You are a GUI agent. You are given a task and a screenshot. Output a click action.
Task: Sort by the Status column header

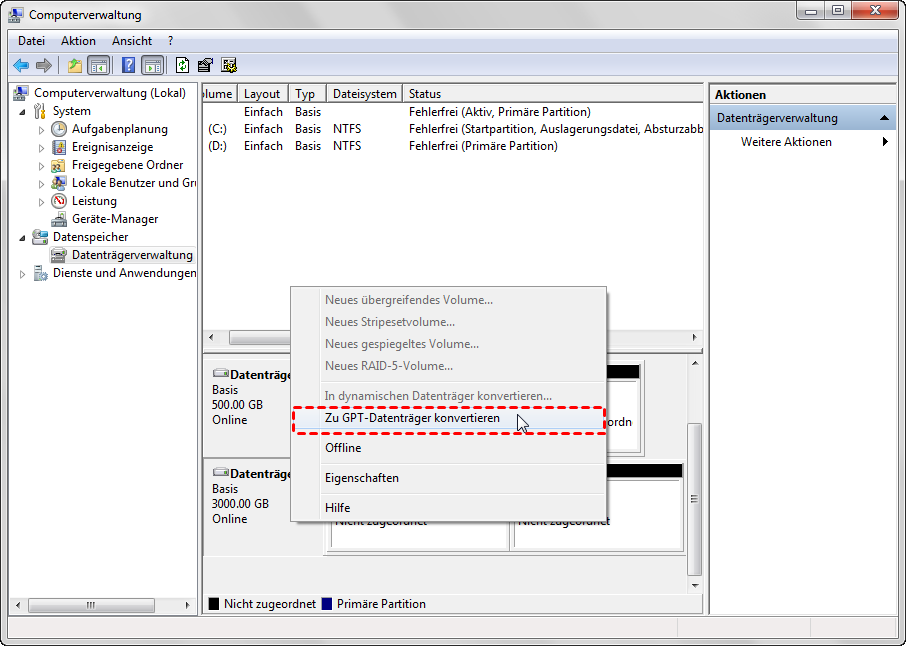click(552, 94)
